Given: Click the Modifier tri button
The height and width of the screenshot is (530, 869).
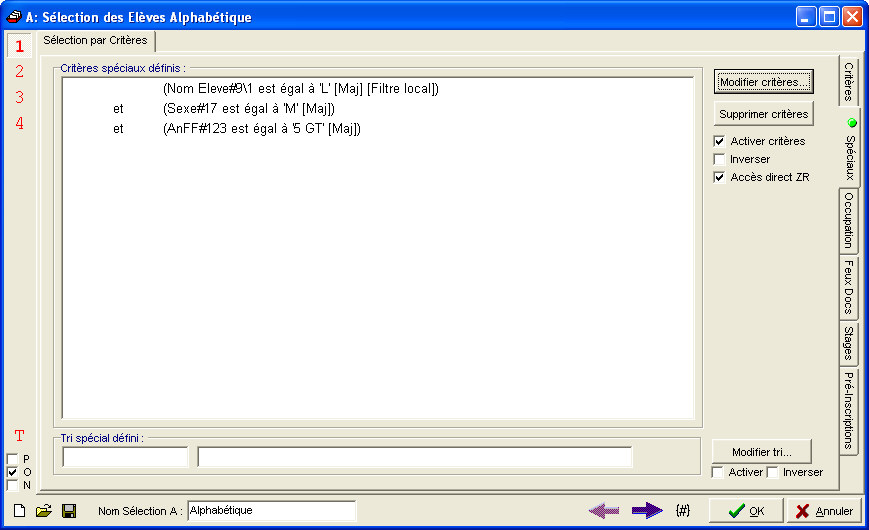Looking at the screenshot, I should pos(761,452).
